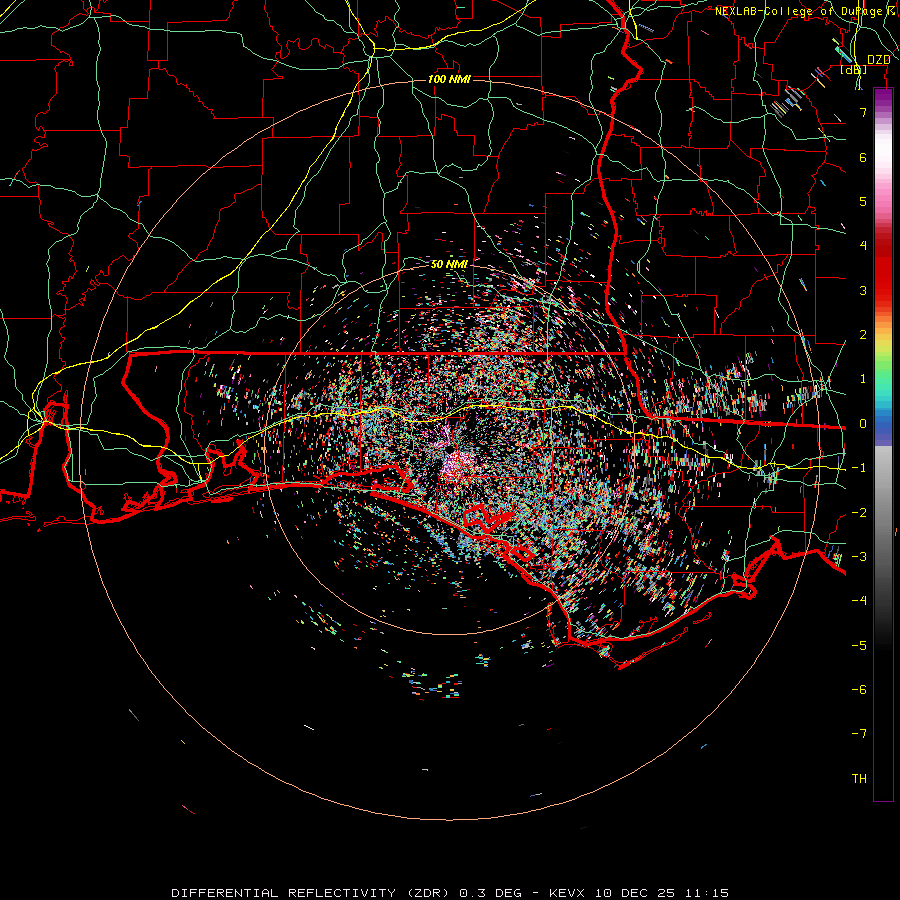Click the -1 value on color scale
Screen dimensions: 900x900
[859, 468]
